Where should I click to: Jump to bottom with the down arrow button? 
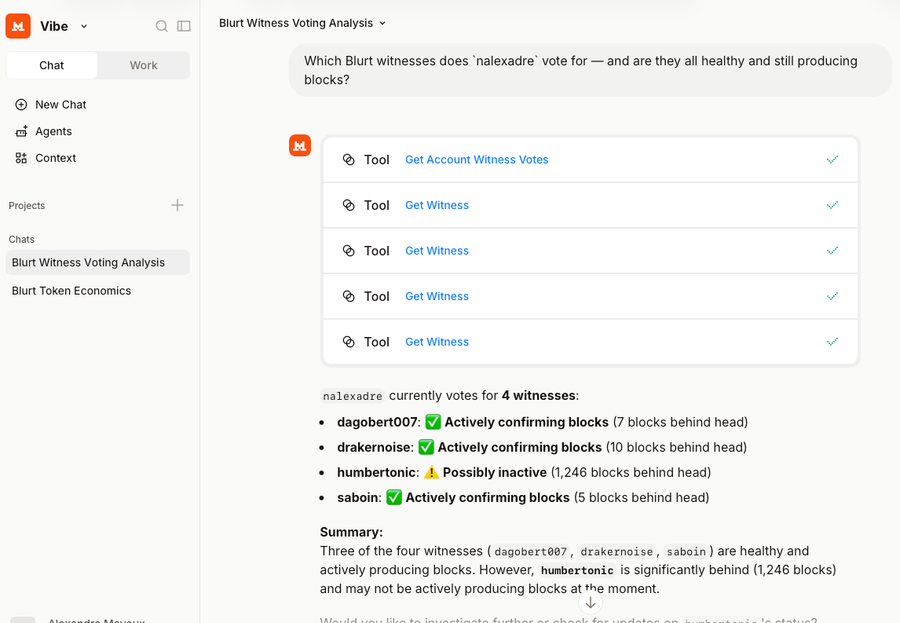tap(590, 603)
